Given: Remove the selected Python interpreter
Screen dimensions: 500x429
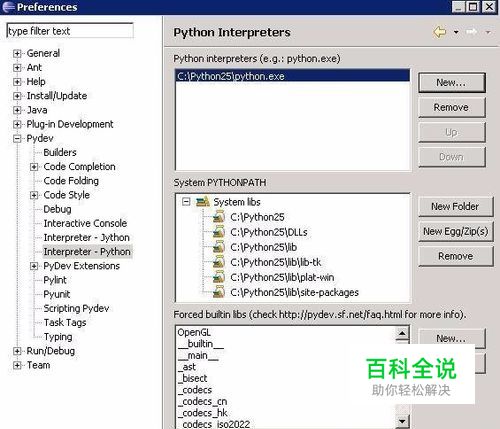Looking at the screenshot, I should click(452, 107).
